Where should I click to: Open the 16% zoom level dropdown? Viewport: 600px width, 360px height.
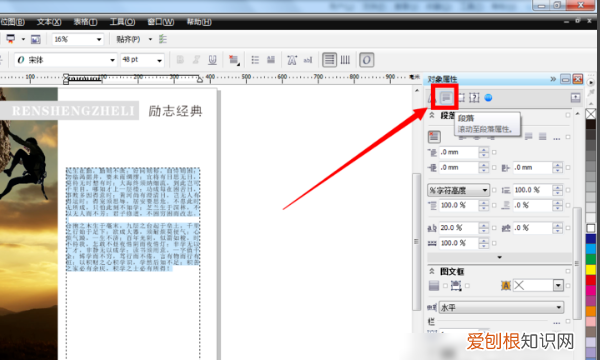pyautogui.click(x=99, y=39)
